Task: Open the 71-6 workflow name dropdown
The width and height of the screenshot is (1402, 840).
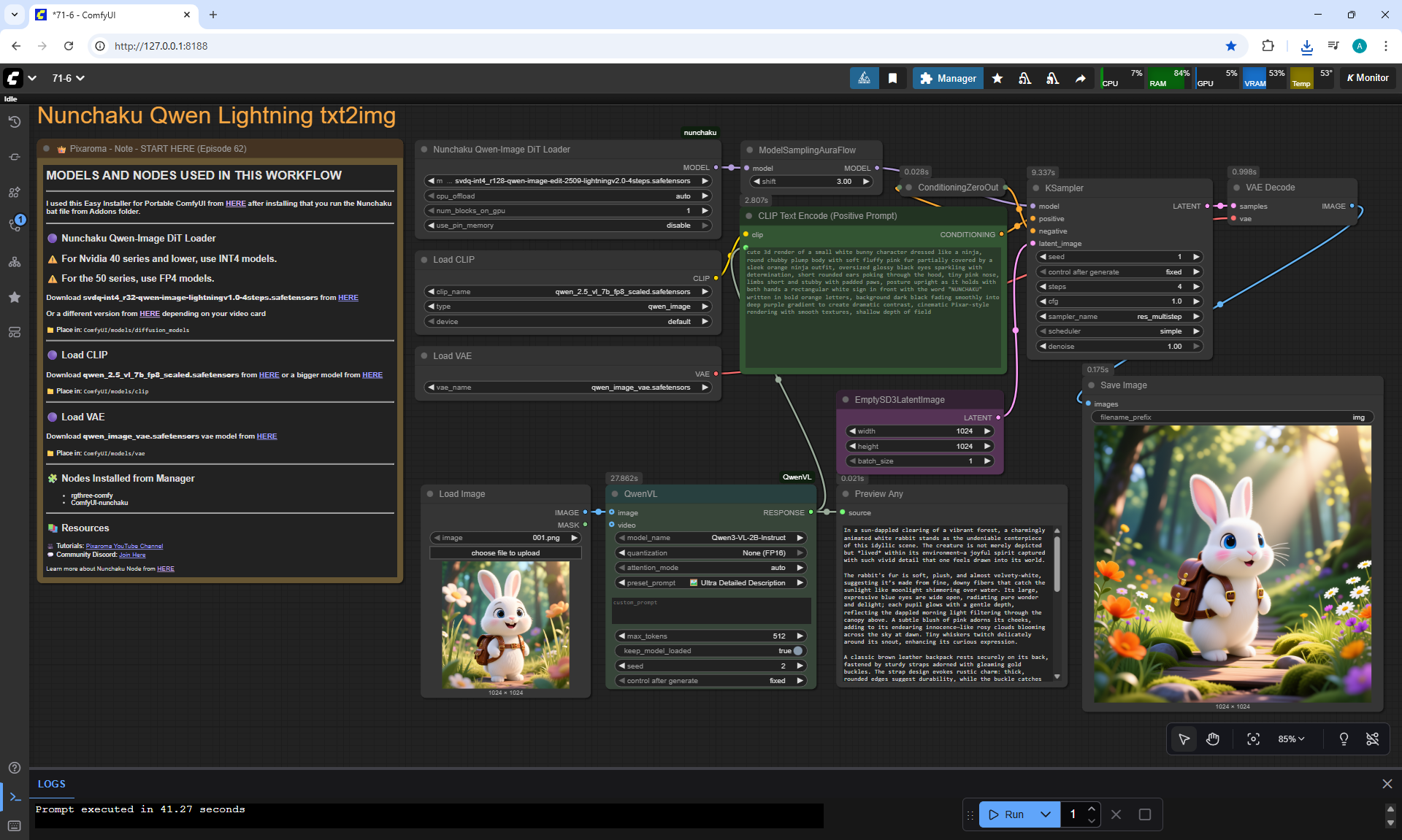Action: pyautogui.click(x=68, y=78)
